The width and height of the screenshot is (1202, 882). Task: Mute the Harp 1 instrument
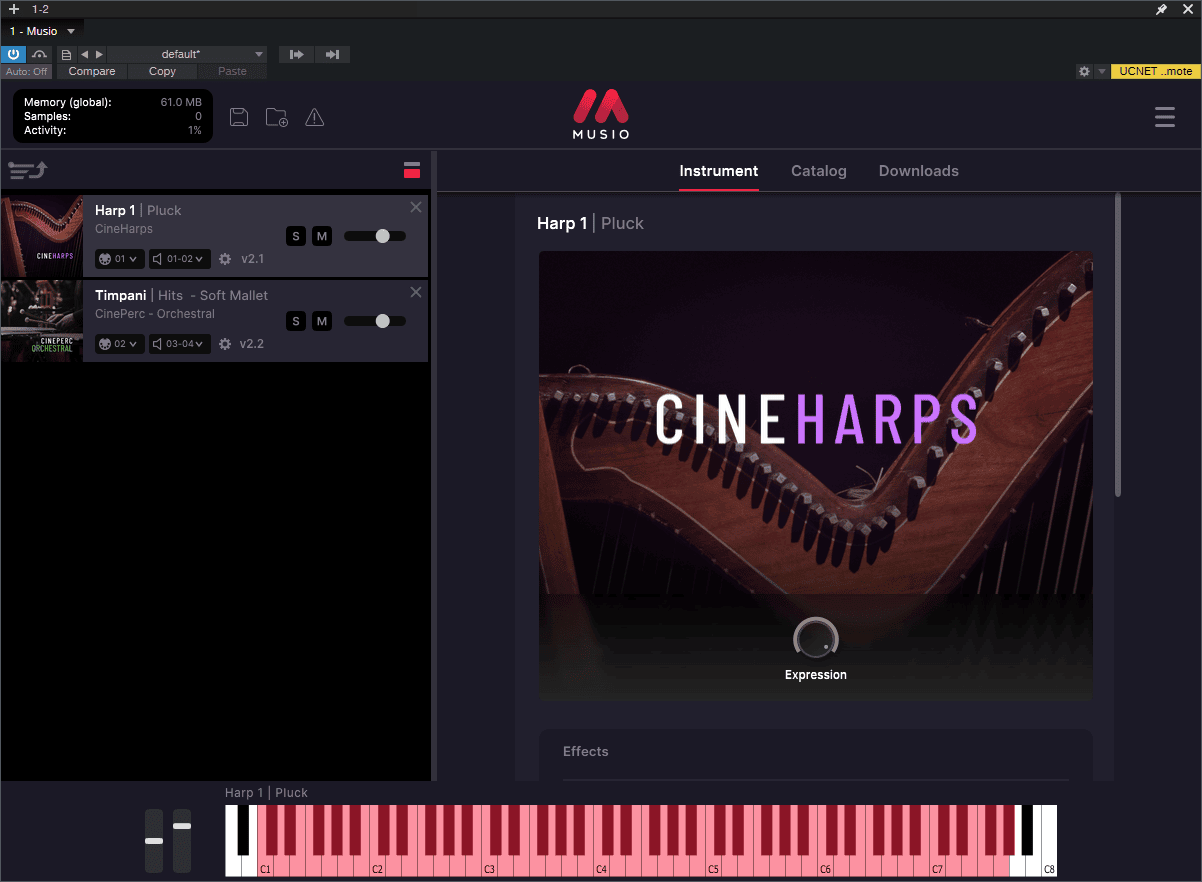322,236
